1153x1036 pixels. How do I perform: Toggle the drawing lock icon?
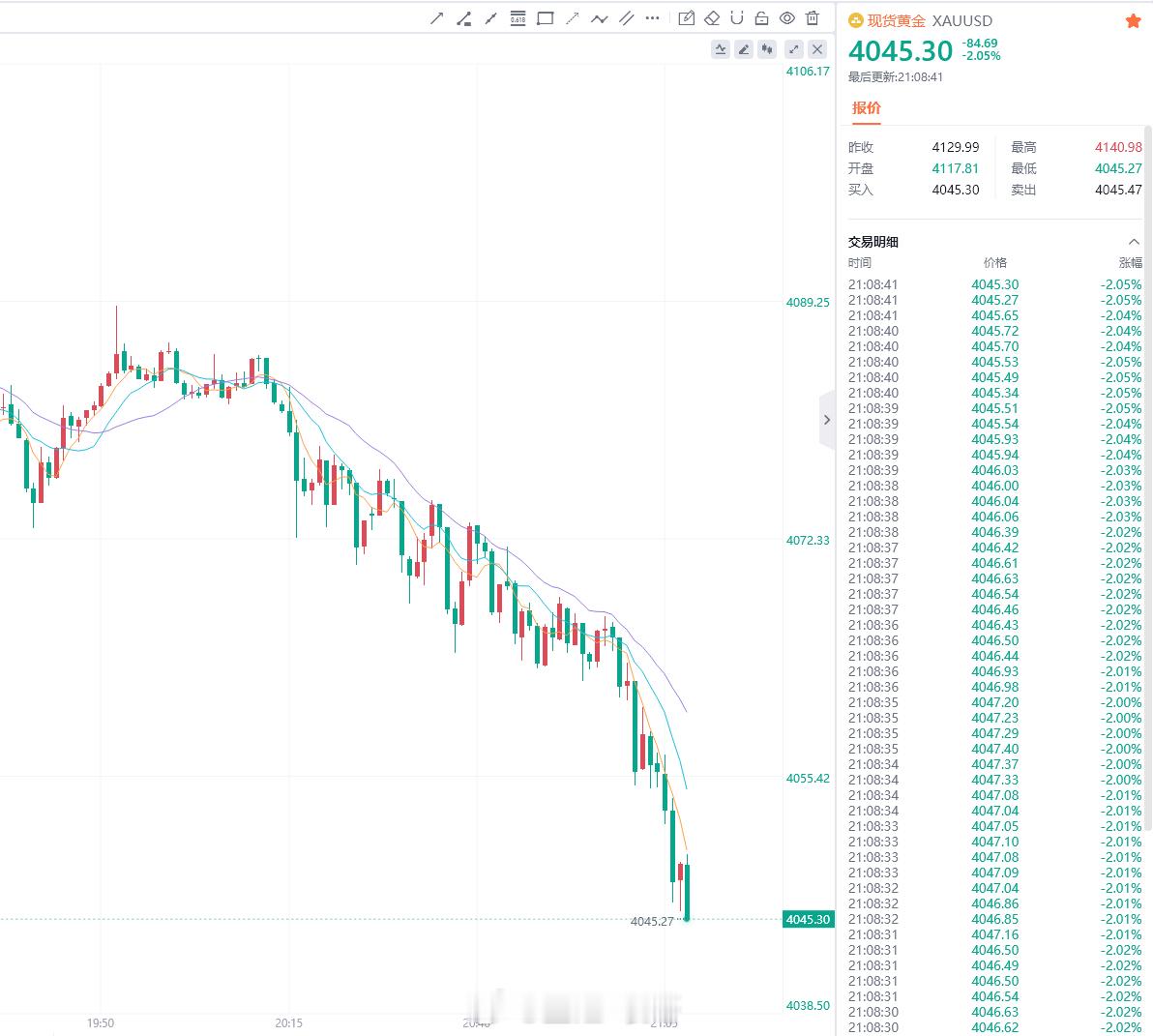tap(762, 18)
